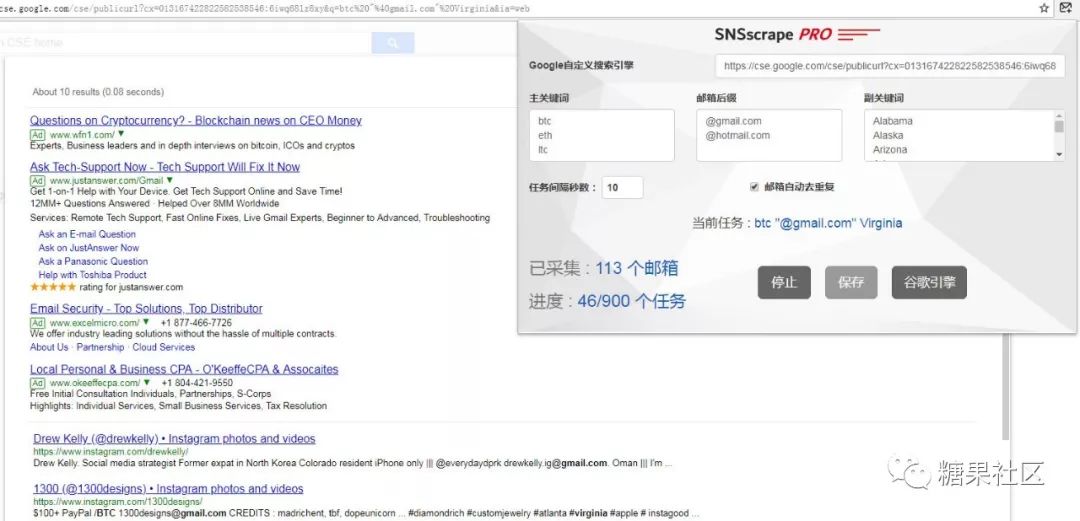Click the Google自定义搜索引擎 URL input field

pyautogui.click(x=890, y=66)
